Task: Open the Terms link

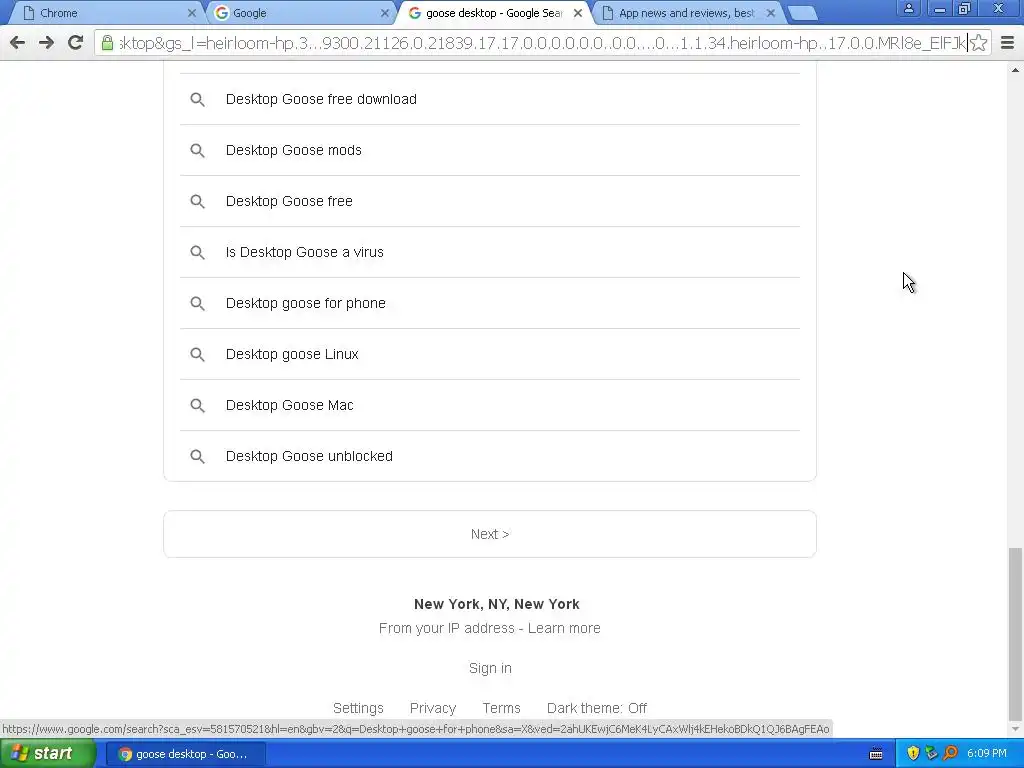Action: point(502,708)
